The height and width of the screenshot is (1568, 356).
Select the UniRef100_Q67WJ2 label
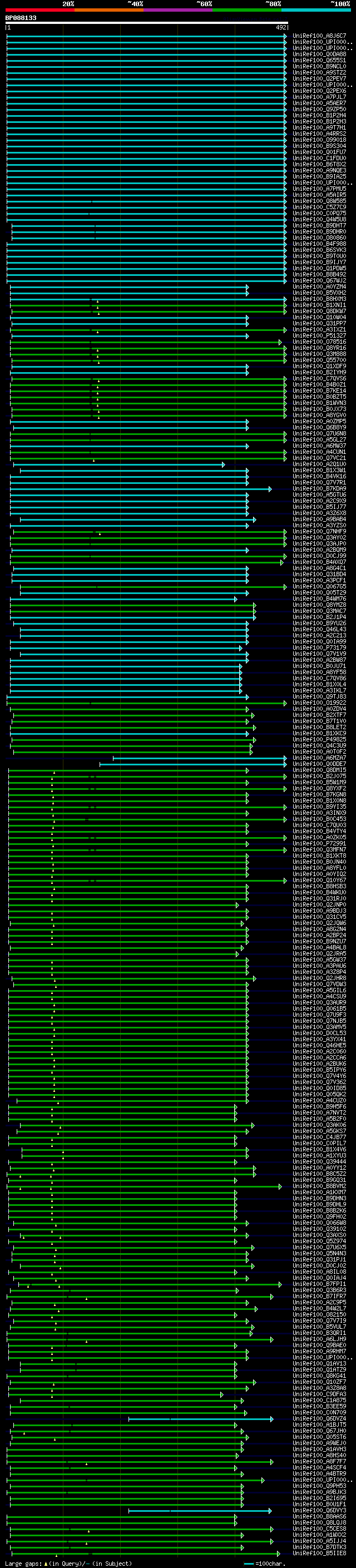[x=319, y=280]
